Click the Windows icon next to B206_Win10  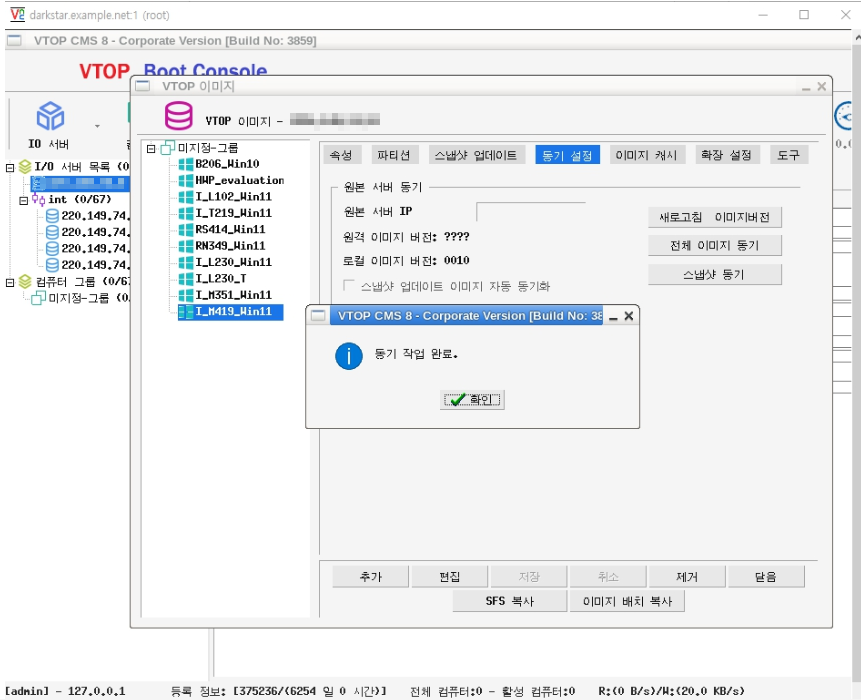tap(186, 164)
